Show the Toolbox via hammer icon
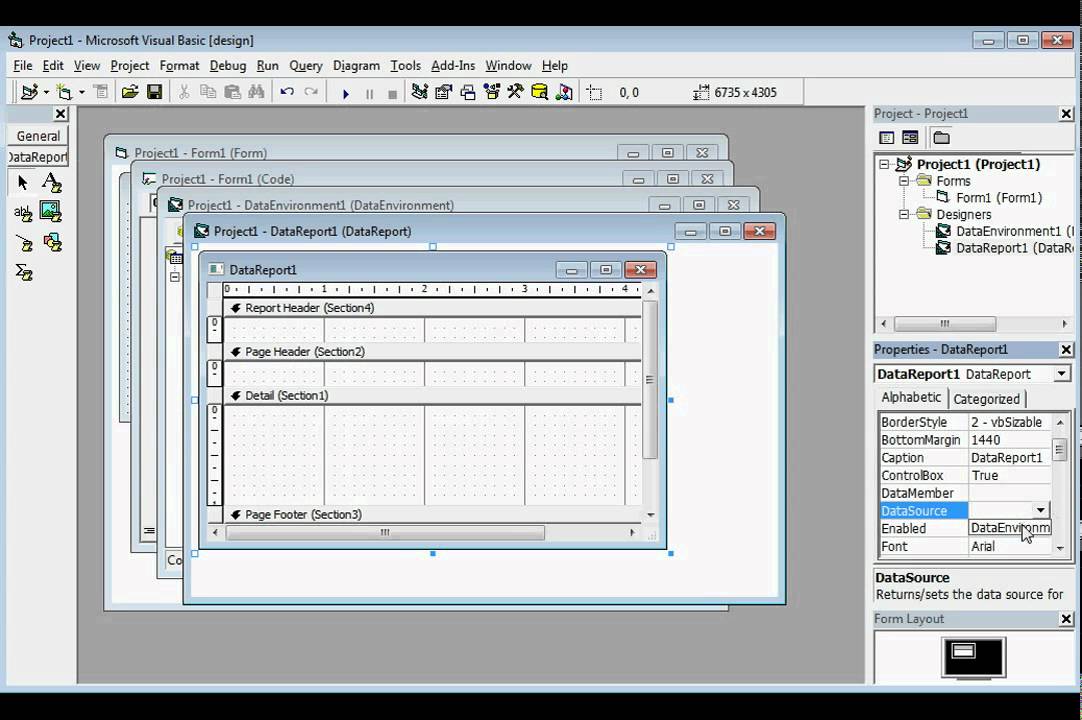Image resolution: width=1082 pixels, height=720 pixels. [515, 92]
